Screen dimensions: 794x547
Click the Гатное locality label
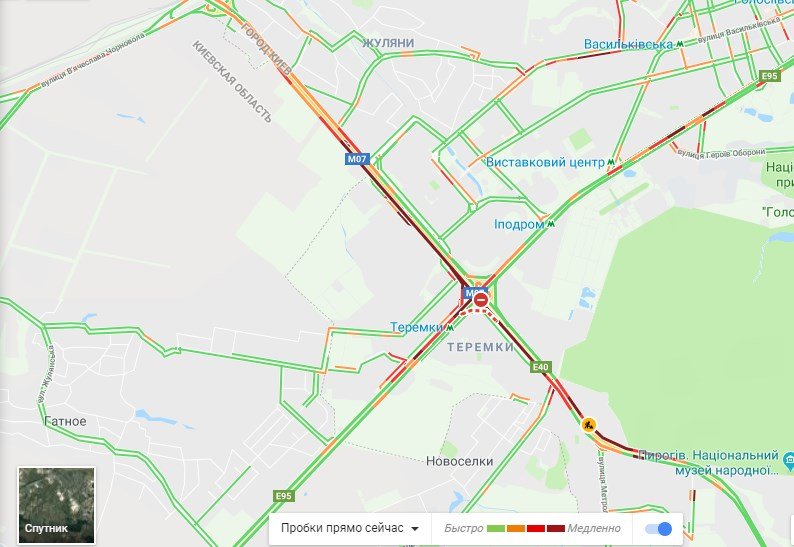tap(65, 421)
